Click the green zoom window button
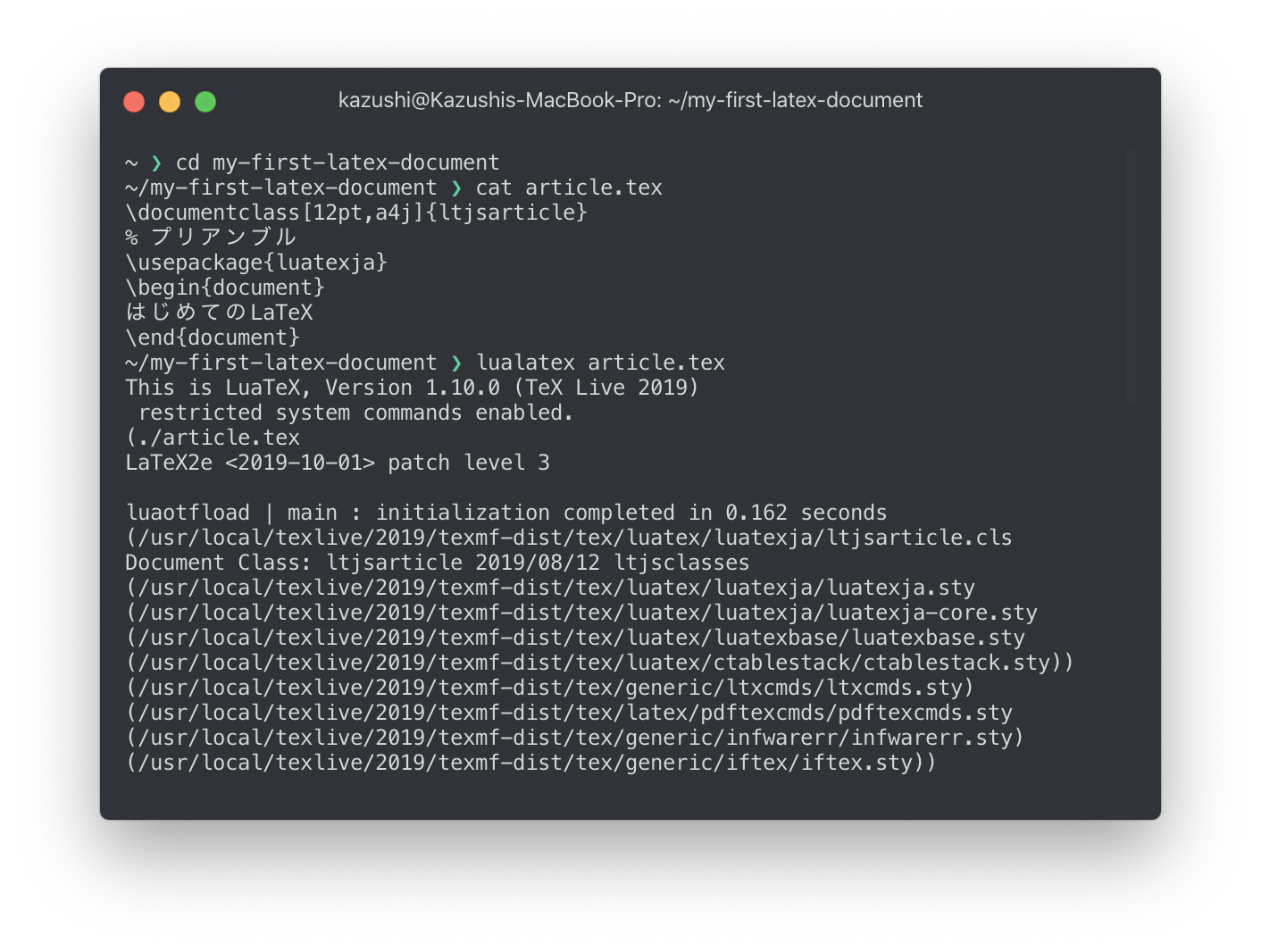 pos(205,102)
